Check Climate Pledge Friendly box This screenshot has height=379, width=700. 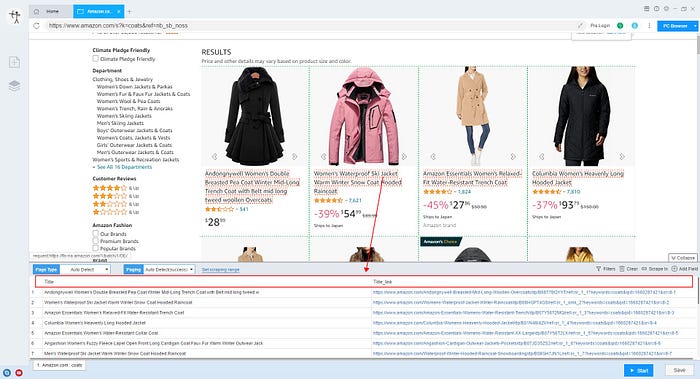[x=96, y=58]
